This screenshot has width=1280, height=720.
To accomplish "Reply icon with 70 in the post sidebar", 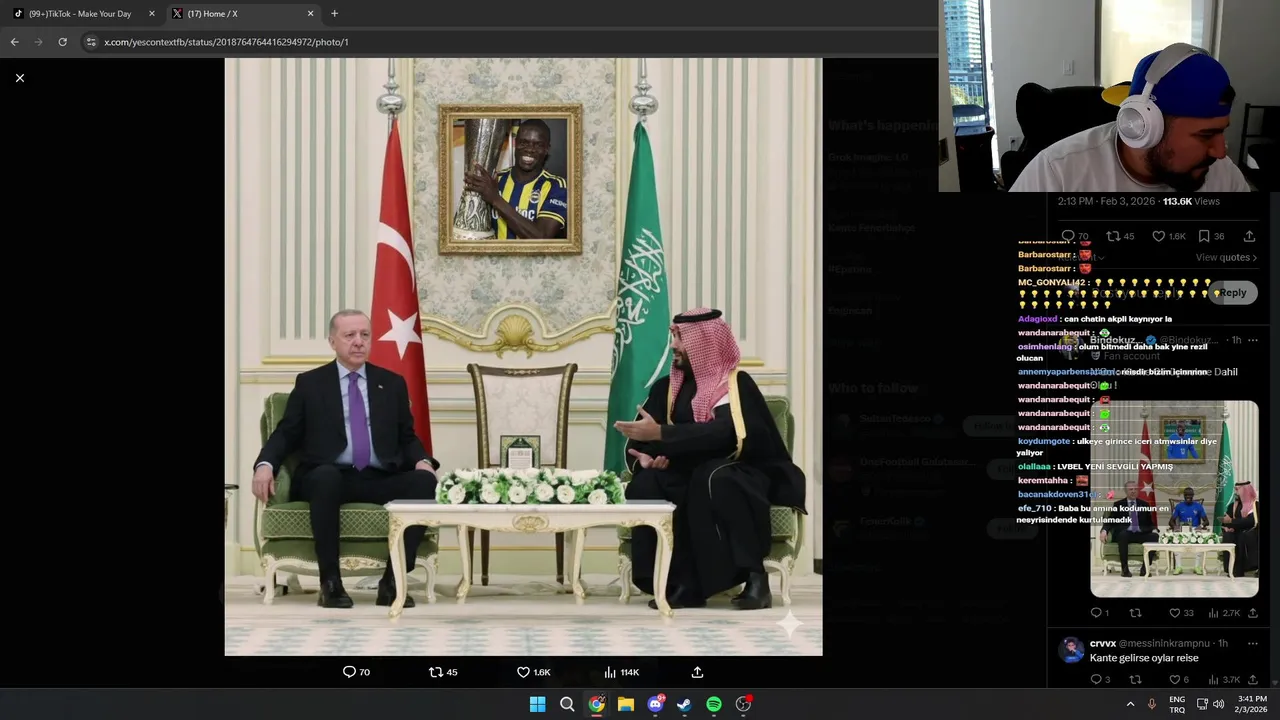I will tap(1075, 236).
